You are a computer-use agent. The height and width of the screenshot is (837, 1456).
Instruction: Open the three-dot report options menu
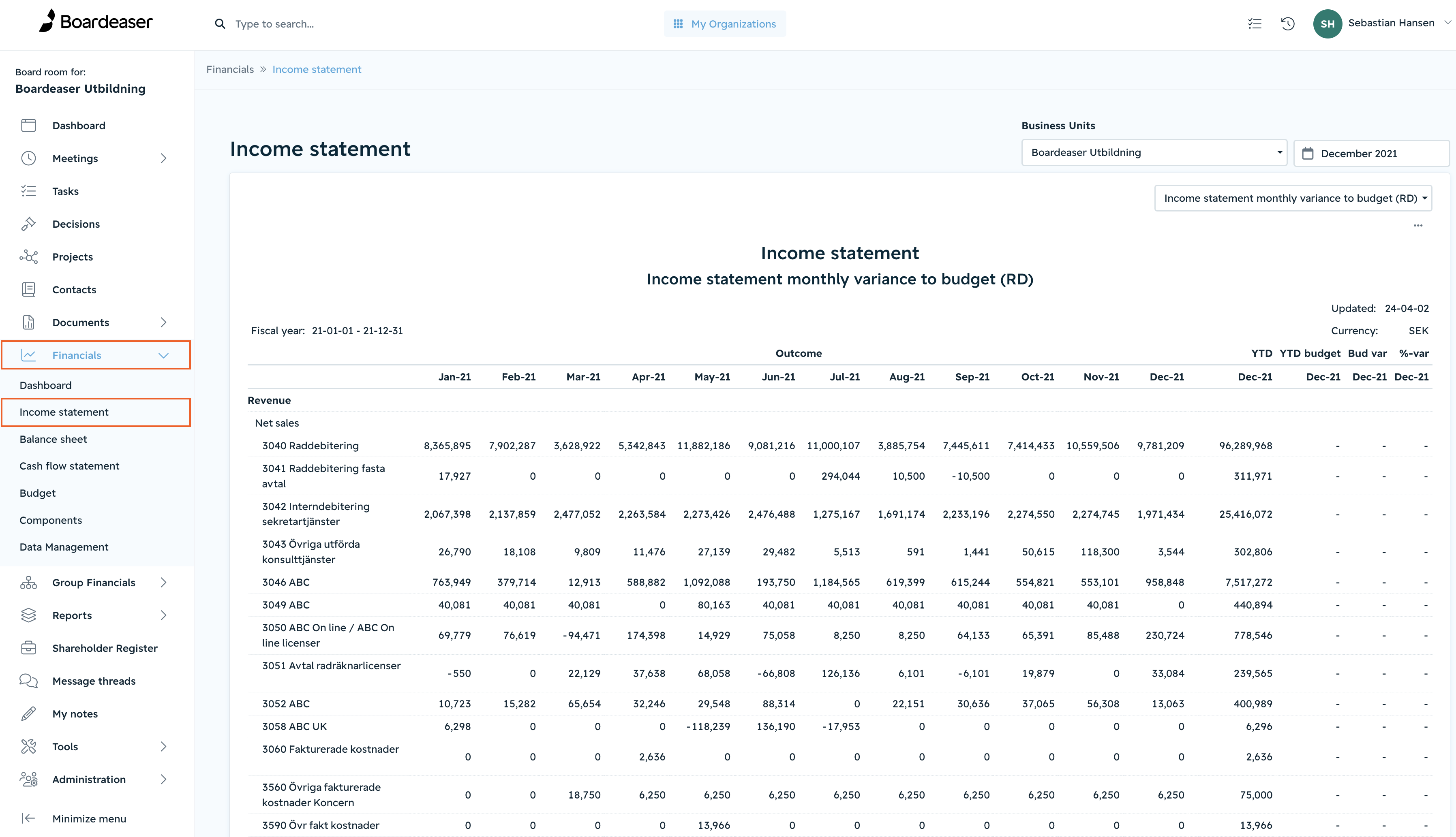point(1418,225)
